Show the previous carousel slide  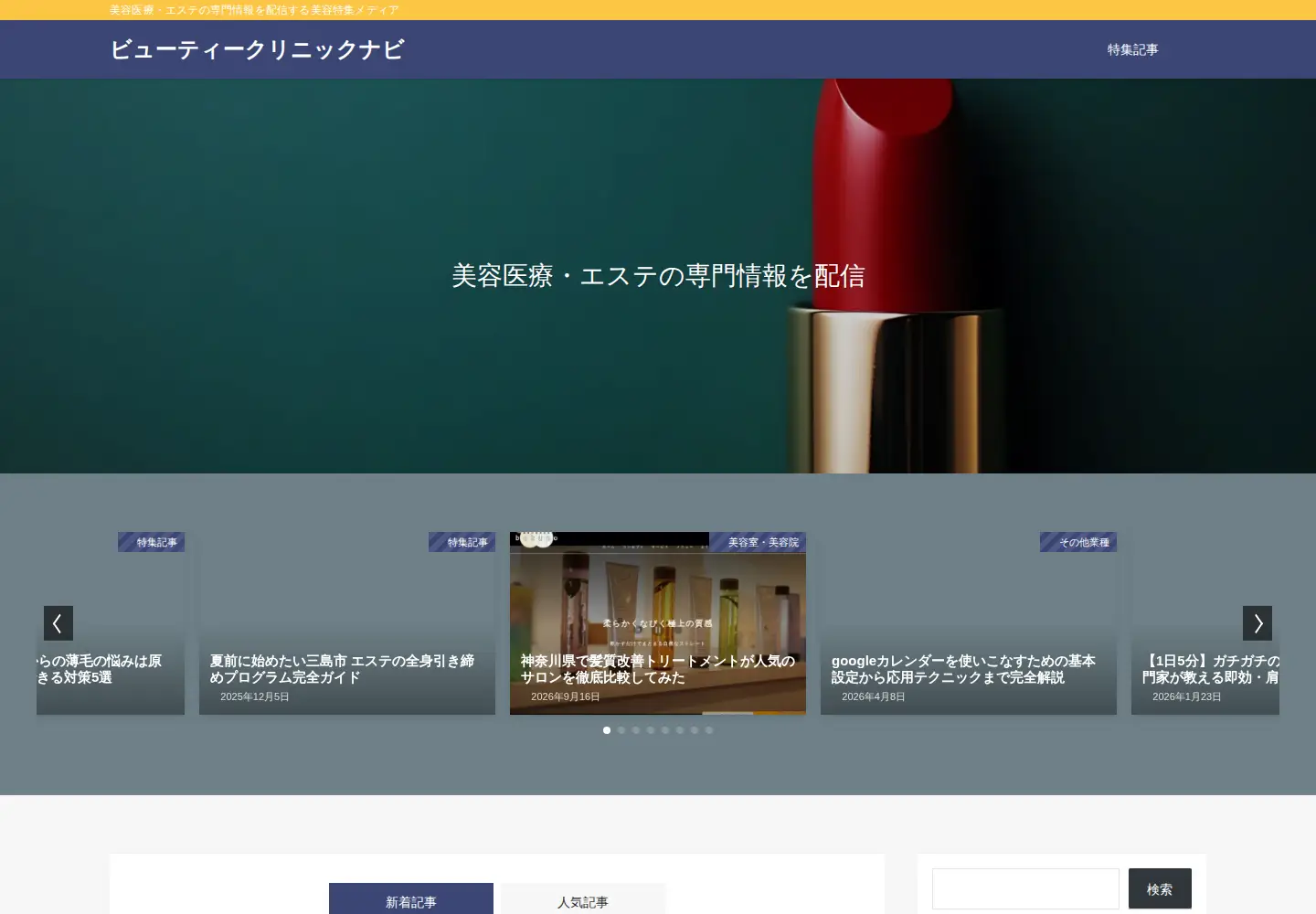(58, 623)
